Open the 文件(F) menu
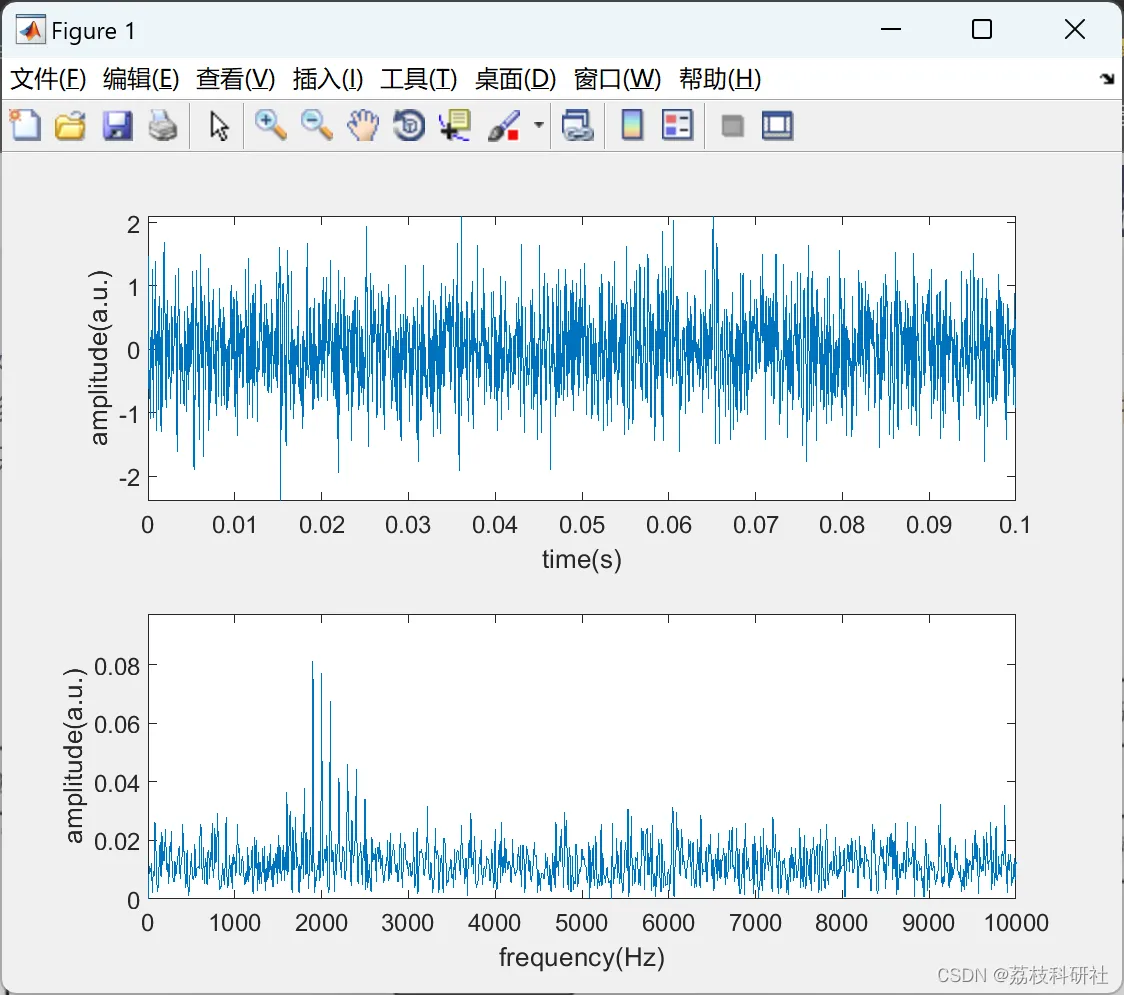This screenshot has height=995, width=1124. tap(48, 79)
